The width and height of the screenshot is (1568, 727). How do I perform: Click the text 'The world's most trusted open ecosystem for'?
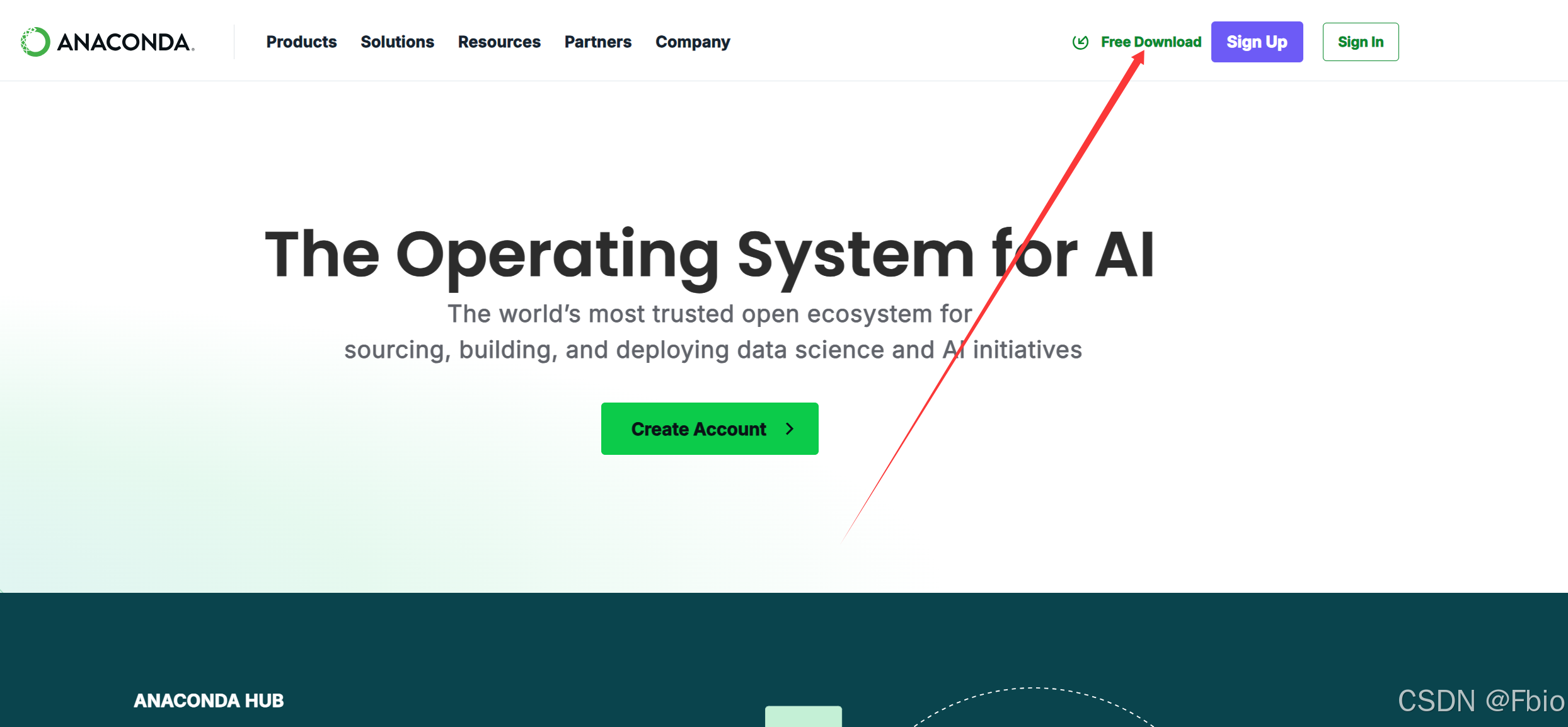click(x=710, y=314)
